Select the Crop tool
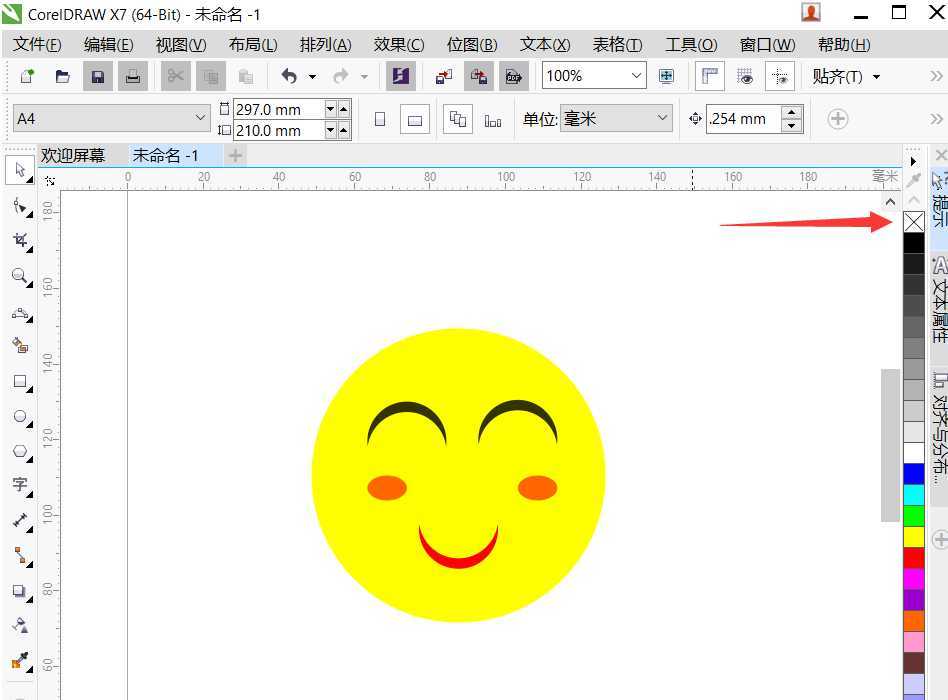 (18, 237)
